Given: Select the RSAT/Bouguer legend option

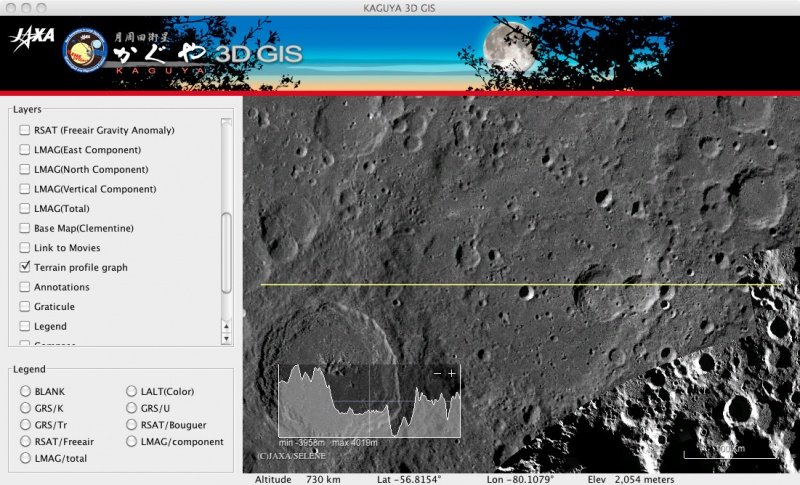Looking at the screenshot, I should click(x=132, y=424).
